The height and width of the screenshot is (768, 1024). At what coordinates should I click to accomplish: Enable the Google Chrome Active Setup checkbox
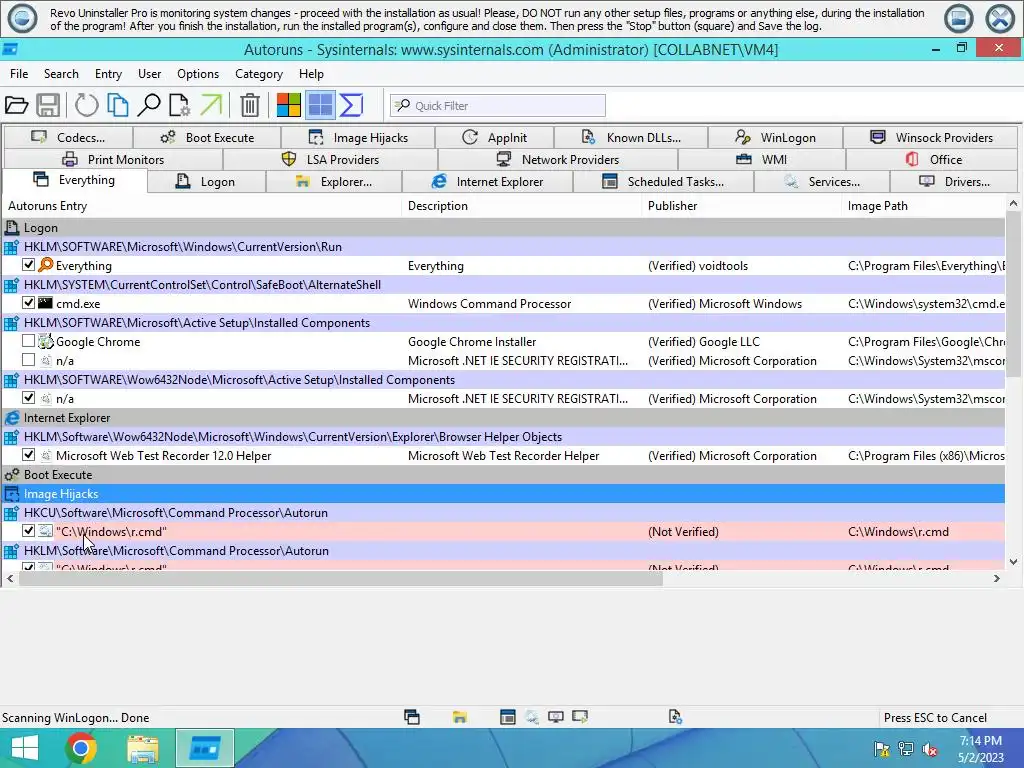click(x=28, y=340)
